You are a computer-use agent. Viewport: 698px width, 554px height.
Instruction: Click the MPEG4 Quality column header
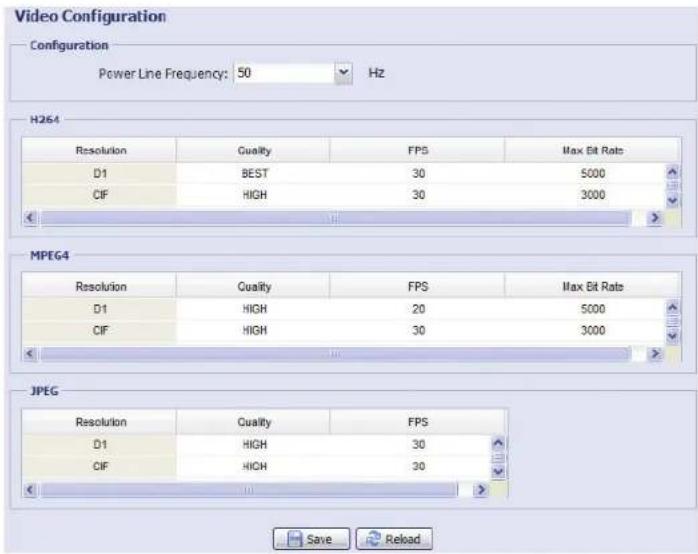pos(253,286)
